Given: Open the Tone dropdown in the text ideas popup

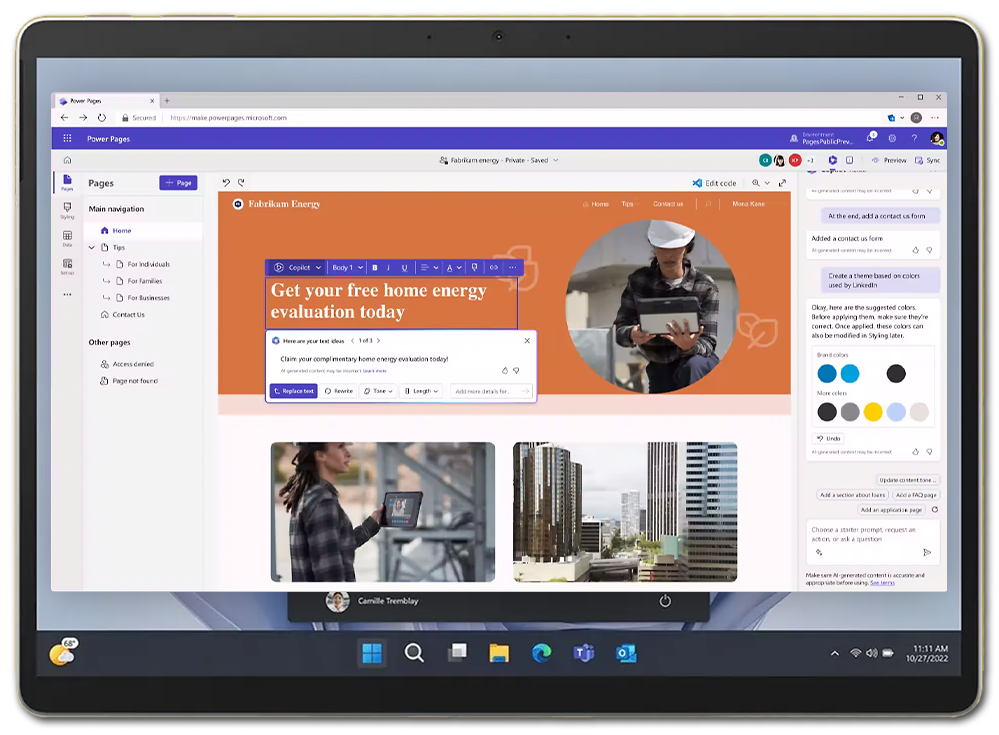Looking at the screenshot, I should (x=378, y=391).
